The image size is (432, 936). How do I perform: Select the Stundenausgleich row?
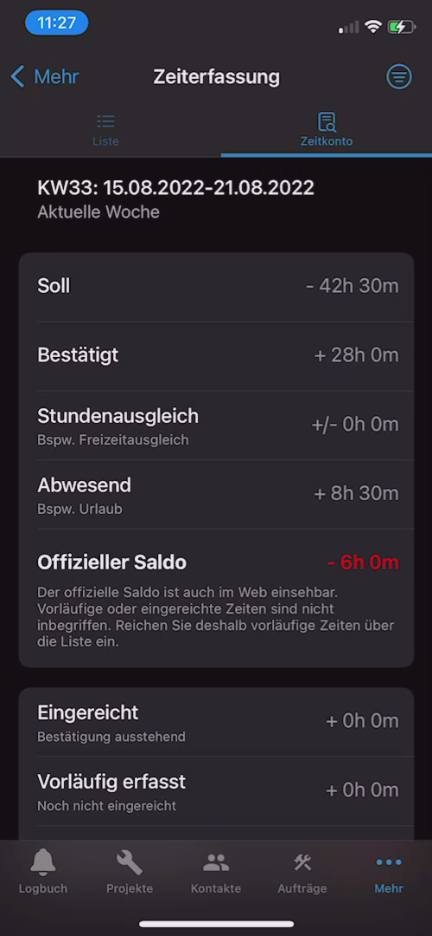tap(216, 425)
